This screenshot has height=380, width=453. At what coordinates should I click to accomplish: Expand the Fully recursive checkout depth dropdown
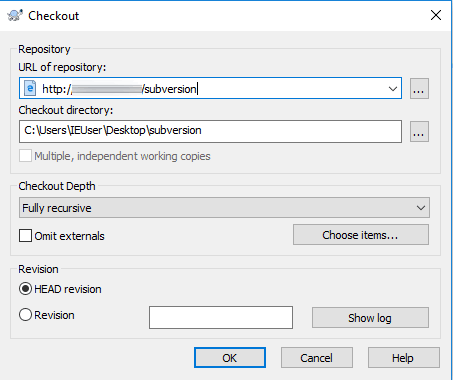[x=224, y=208]
